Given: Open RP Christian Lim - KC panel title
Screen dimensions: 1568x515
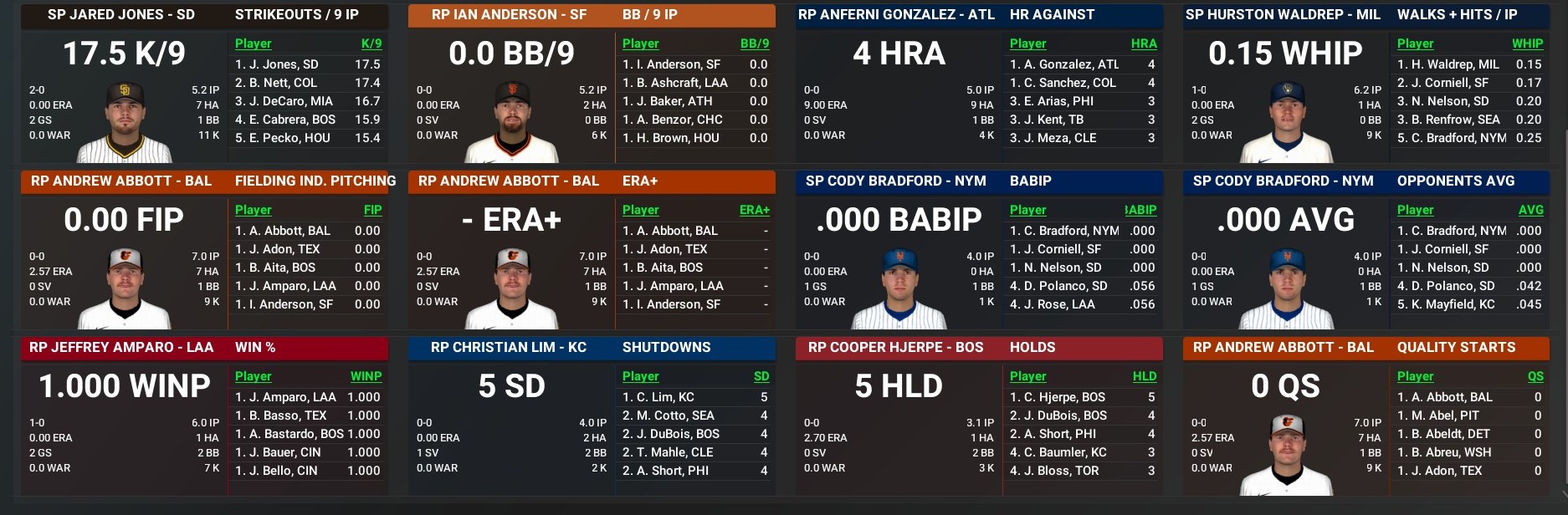Looking at the screenshot, I should coord(509,348).
